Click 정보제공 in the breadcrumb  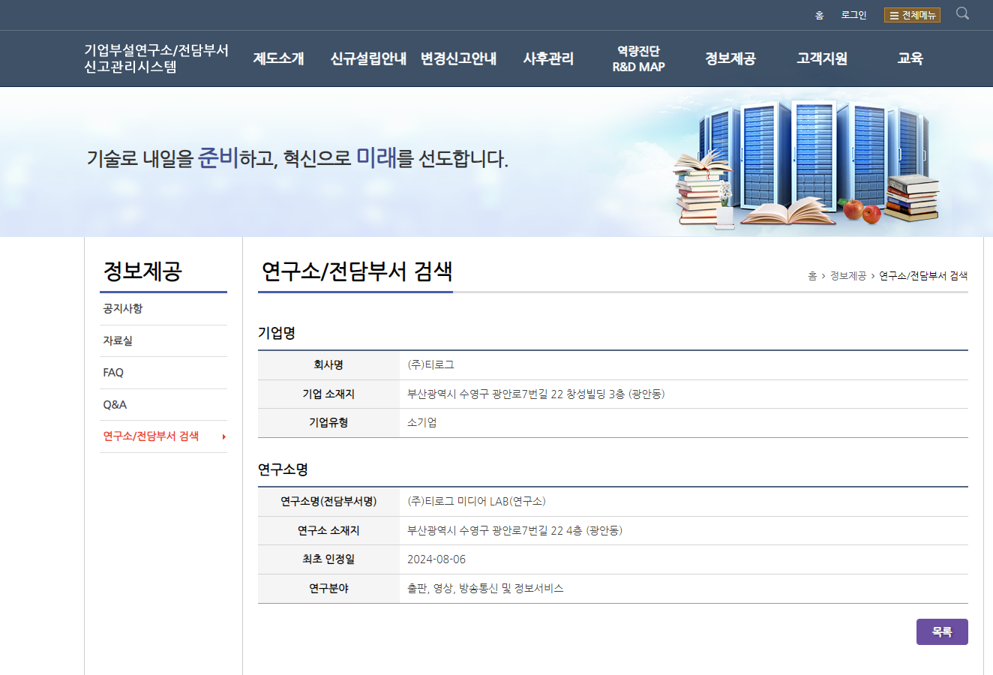point(847,276)
